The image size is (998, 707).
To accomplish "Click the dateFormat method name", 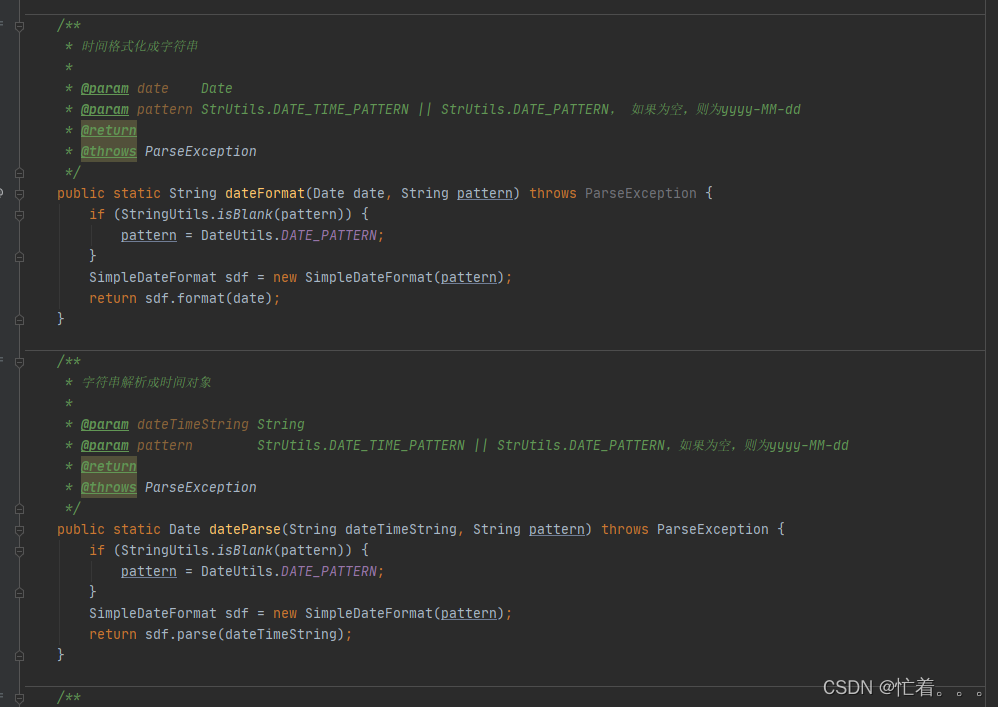I will click(265, 193).
